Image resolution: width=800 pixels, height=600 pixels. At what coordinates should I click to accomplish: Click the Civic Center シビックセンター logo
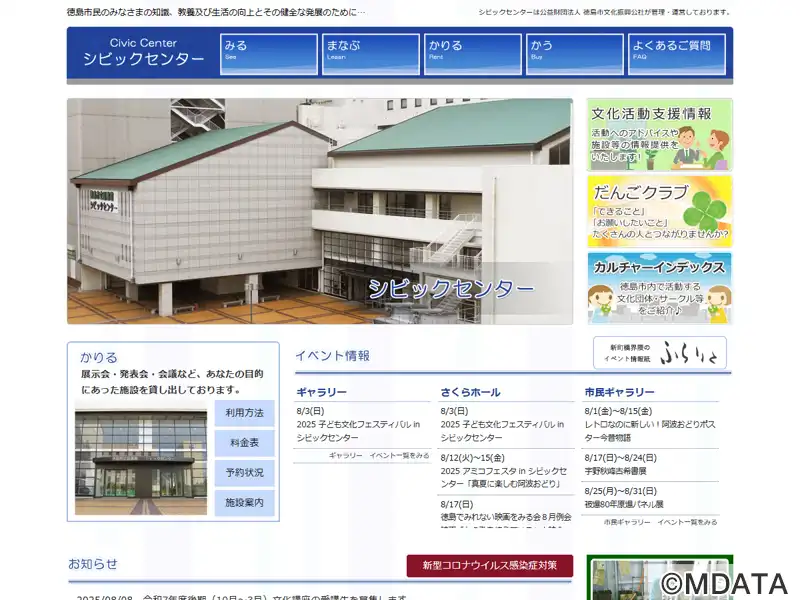(143, 52)
